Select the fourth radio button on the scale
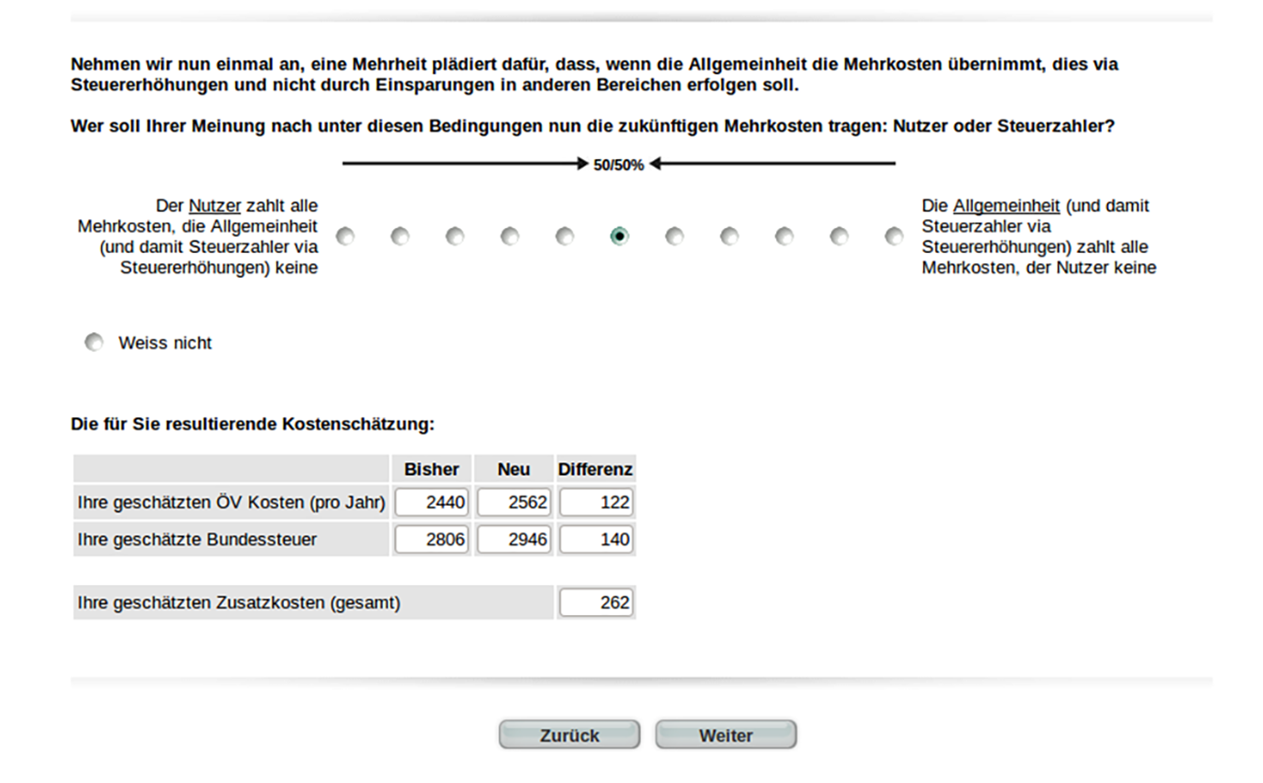This screenshot has width=1263, height=783. click(x=510, y=235)
